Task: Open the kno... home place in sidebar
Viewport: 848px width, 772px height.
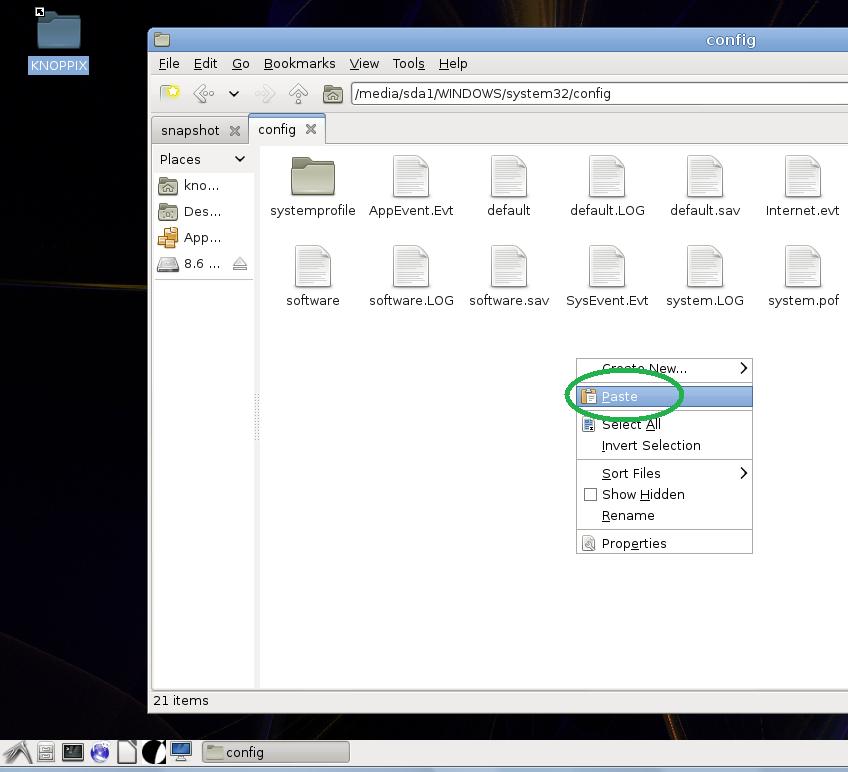Action: tap(189, 186)
